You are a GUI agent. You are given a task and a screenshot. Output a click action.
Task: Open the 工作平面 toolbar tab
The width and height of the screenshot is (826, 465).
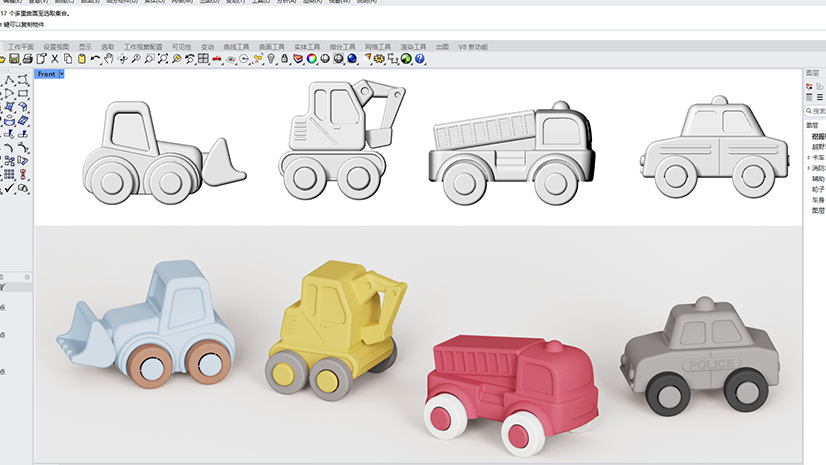[x=21, y=47]
